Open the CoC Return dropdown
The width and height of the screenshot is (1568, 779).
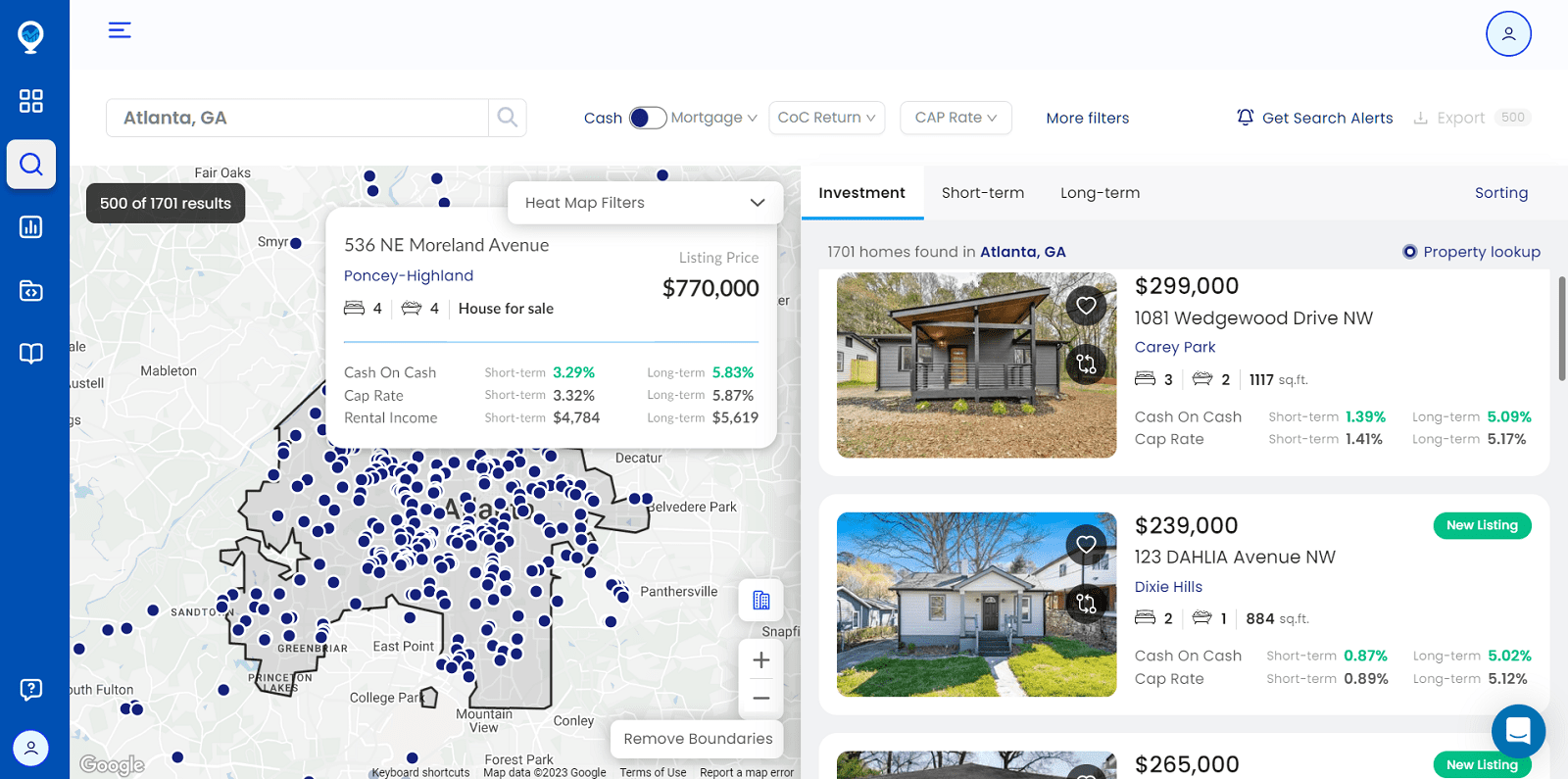[826, 118]
